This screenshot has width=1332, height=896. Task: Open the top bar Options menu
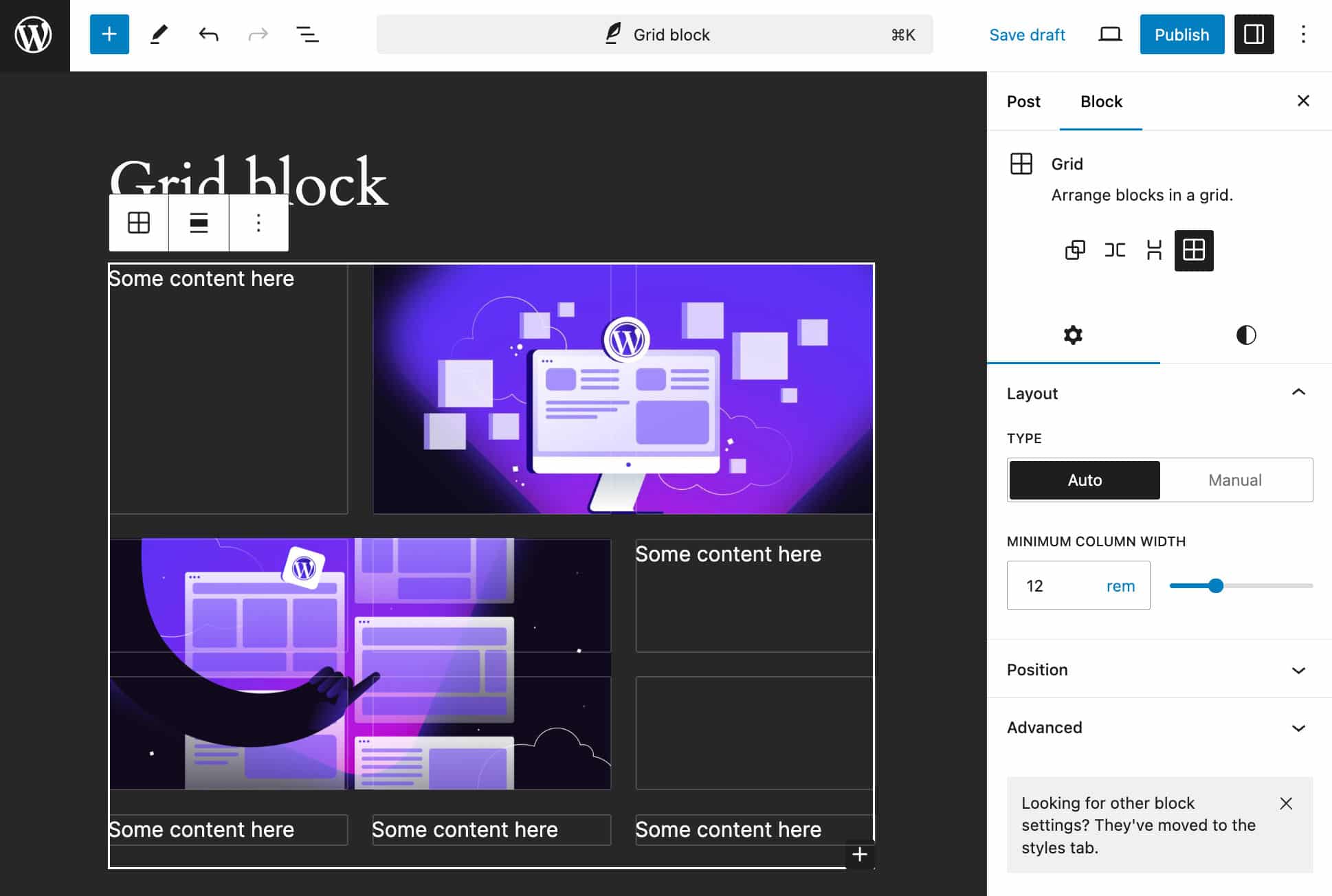click(1302, 34)
